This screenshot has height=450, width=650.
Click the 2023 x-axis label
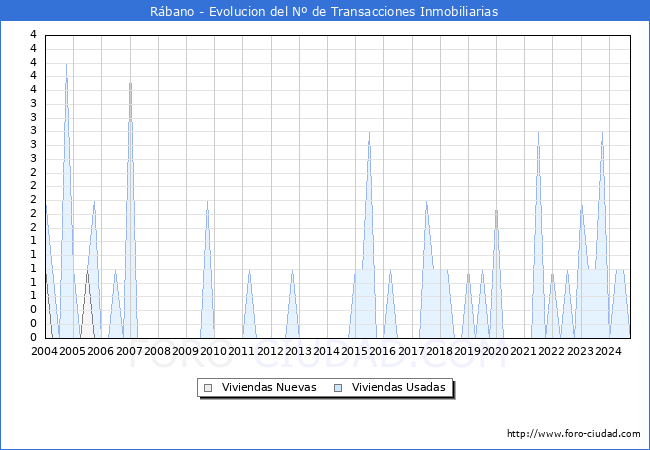580,351
